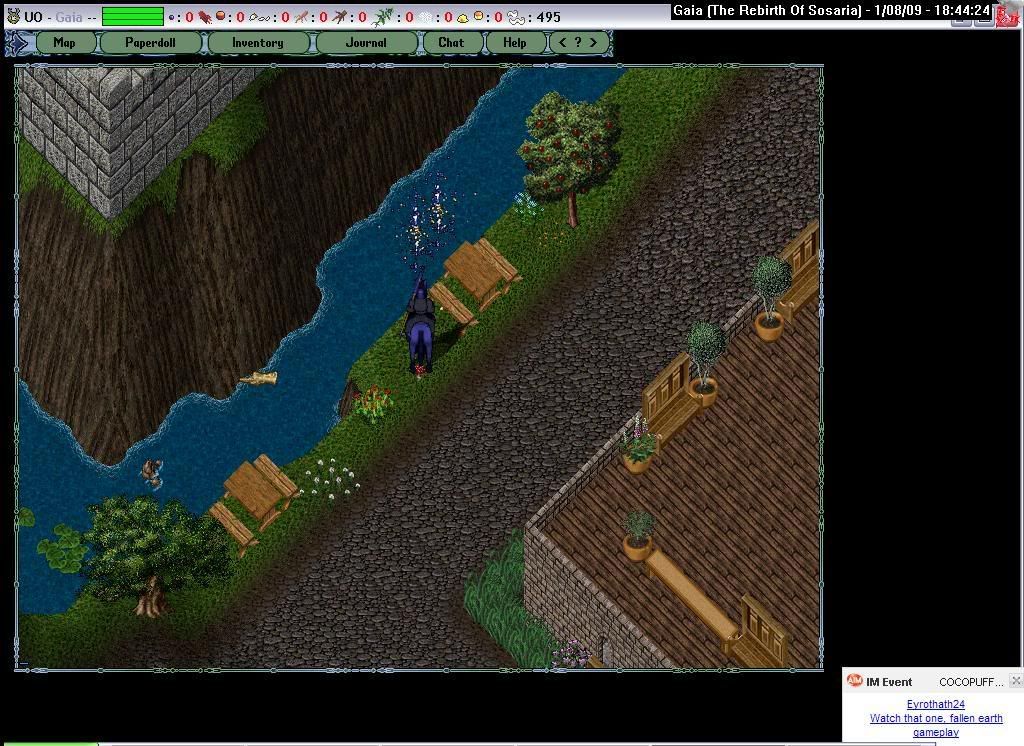
Task: Click the red blood moss reagent icon
Action: [x=205, y=16]
